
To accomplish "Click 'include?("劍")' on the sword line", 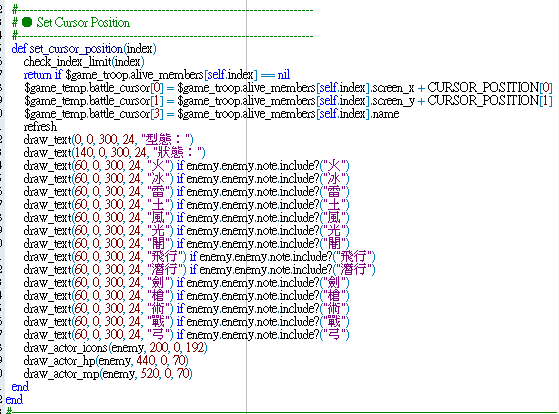I will point(314,282).
